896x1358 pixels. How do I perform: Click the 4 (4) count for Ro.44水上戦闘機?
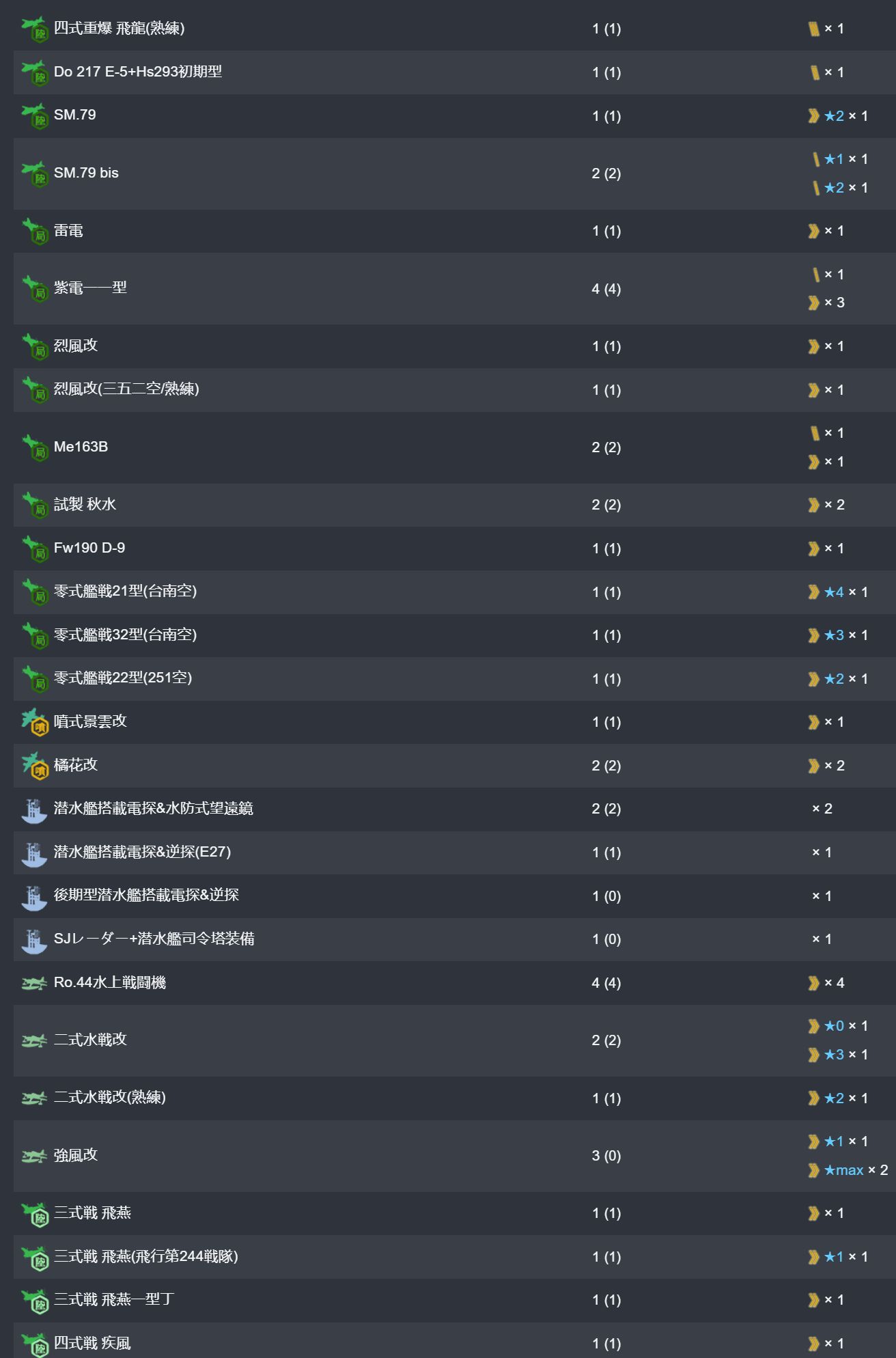(606, 983)
